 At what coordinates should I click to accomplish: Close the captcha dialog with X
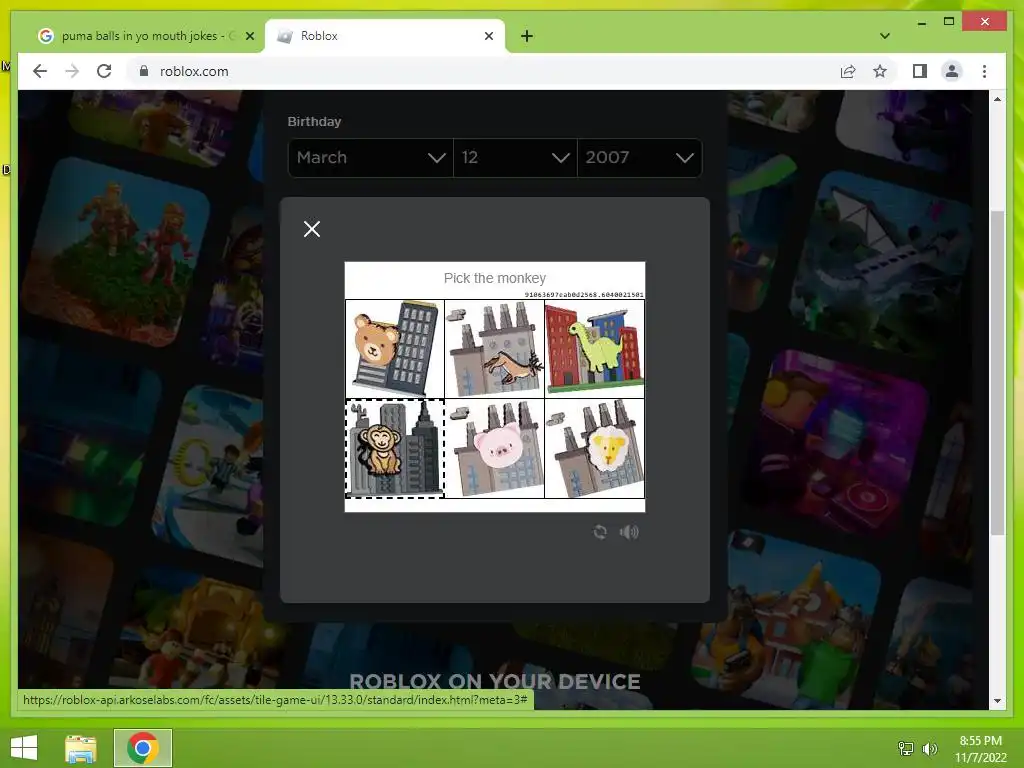[x=312, y=229]
